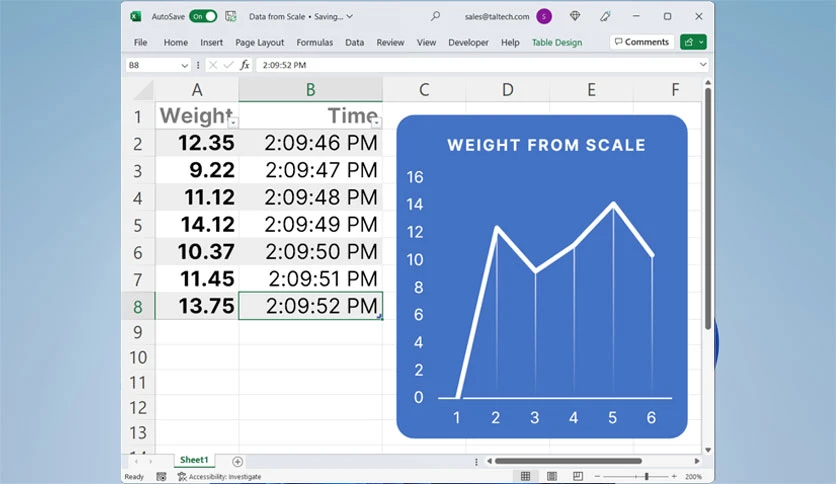
Task: Open the File menu
Action: pos(140,42)
